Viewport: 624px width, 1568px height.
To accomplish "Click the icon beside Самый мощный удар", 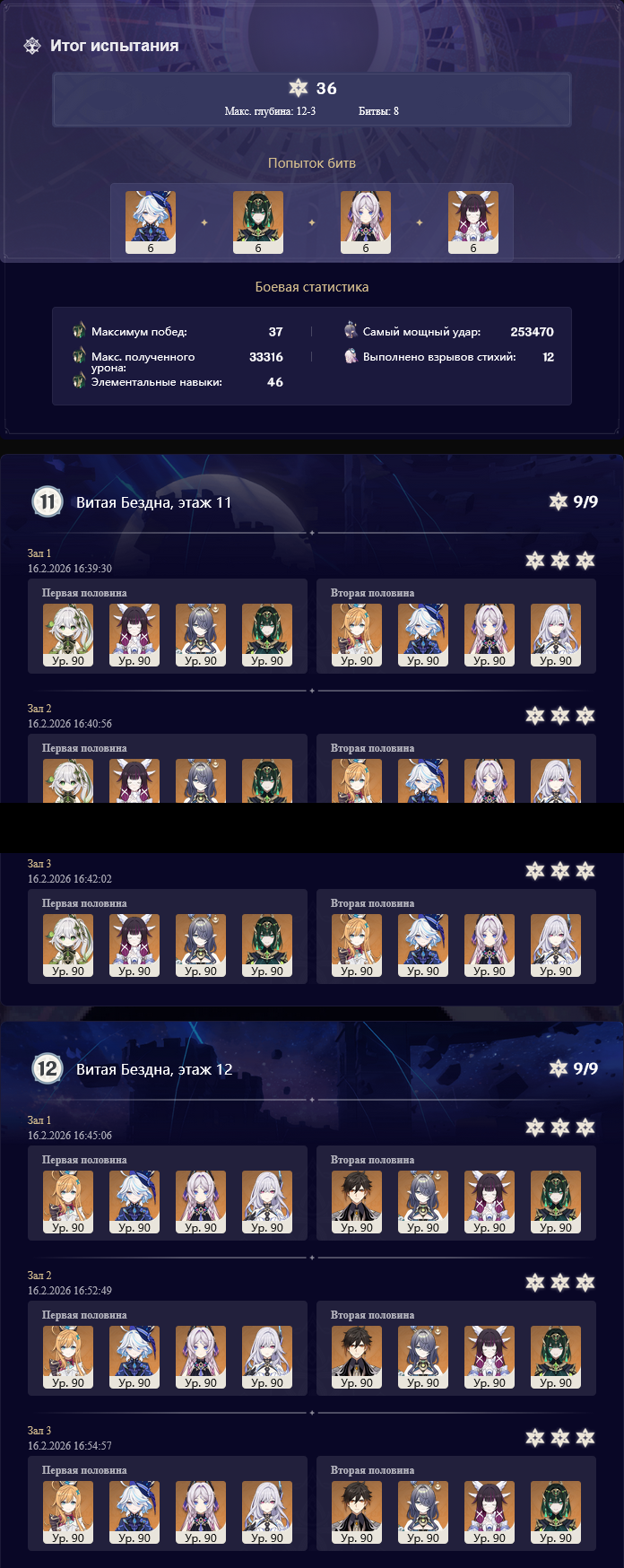I will [x=351, y=331].
